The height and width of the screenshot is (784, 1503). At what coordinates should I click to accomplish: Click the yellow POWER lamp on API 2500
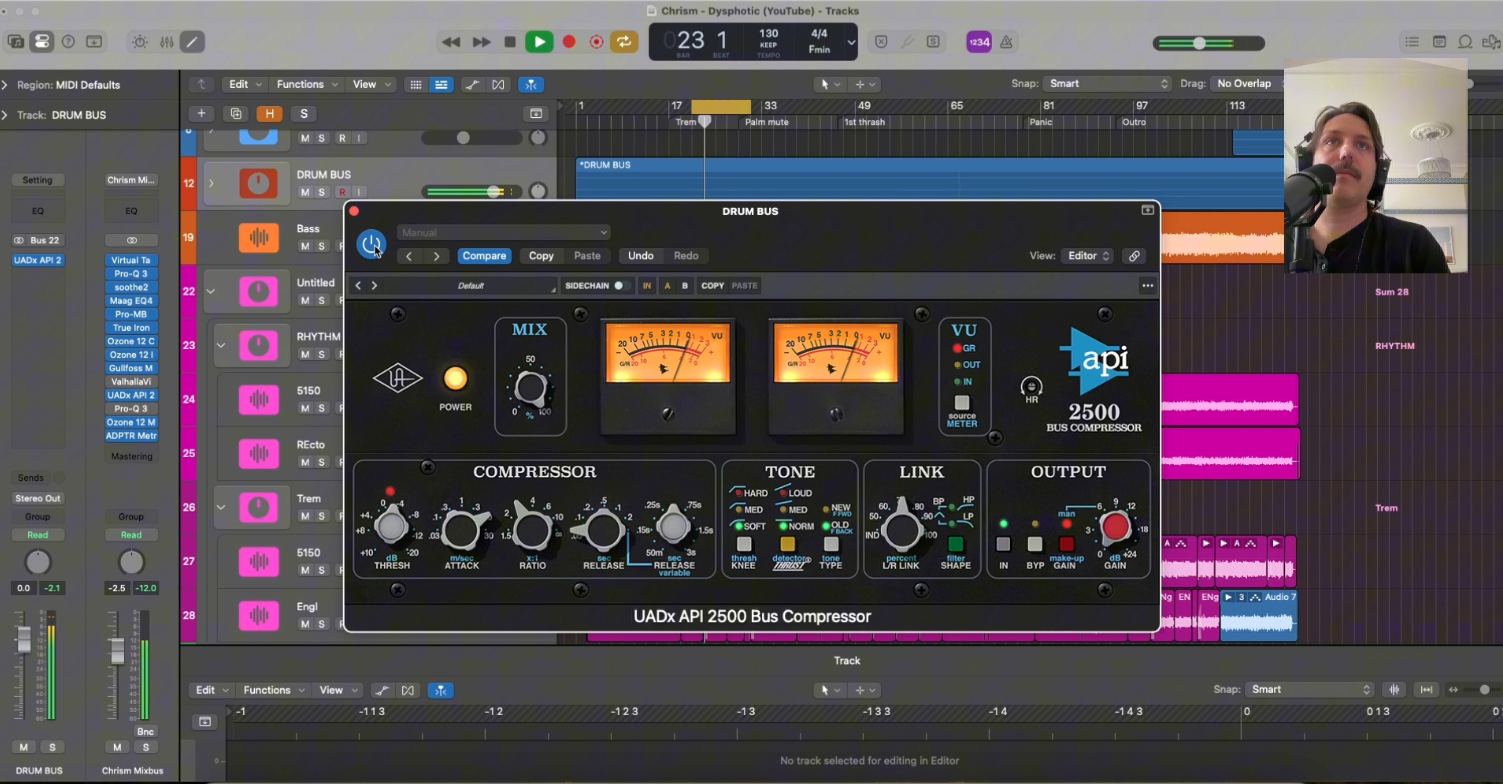(455, 378)
